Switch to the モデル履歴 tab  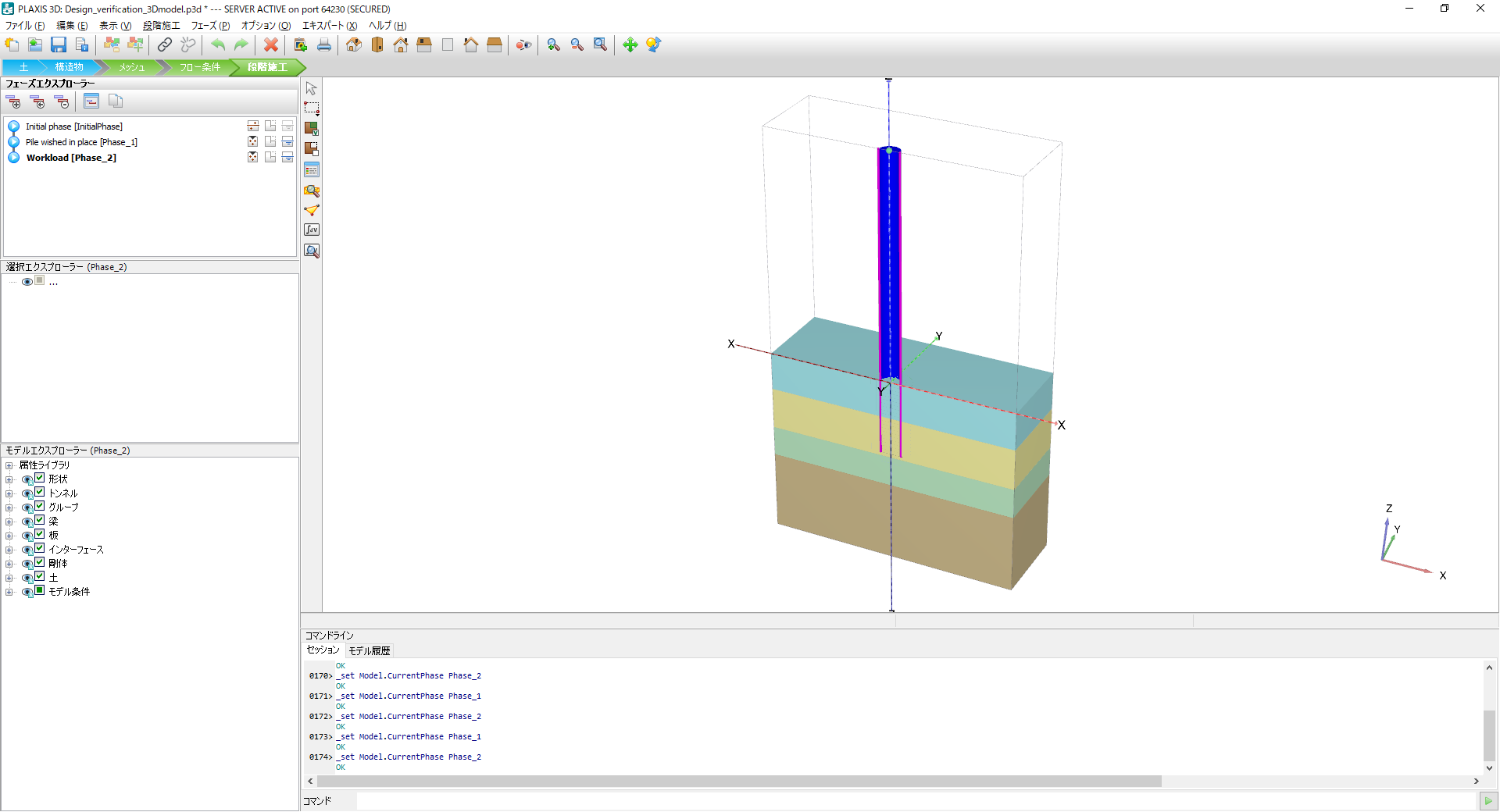[369, 650]
